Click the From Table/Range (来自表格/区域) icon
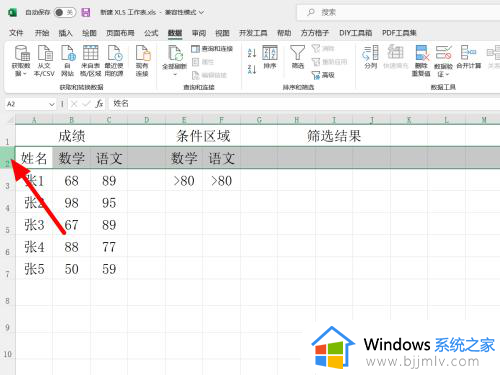This screenshot has height=375, width=500. (91, 53)
